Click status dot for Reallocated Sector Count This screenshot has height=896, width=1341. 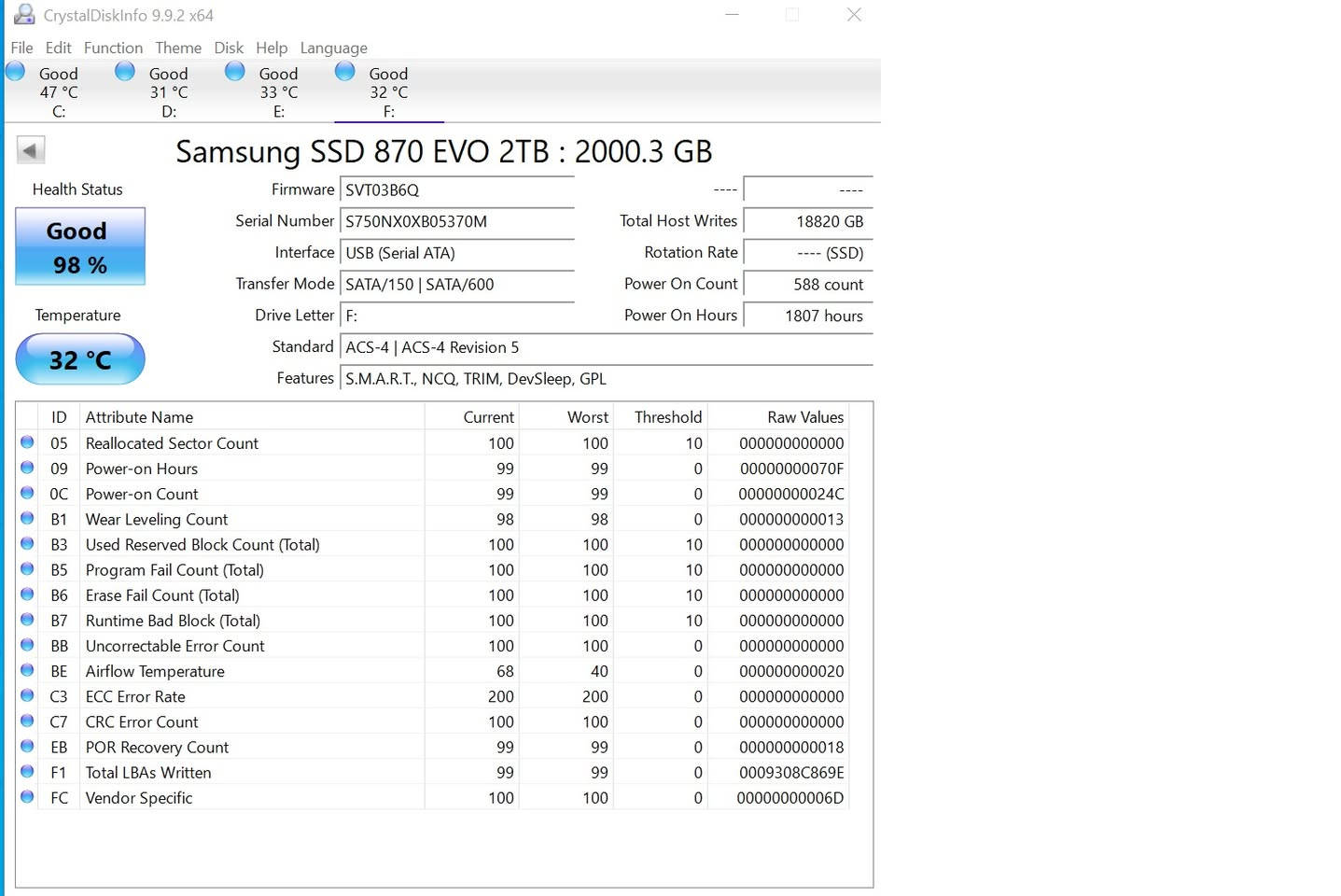[27, 442]
